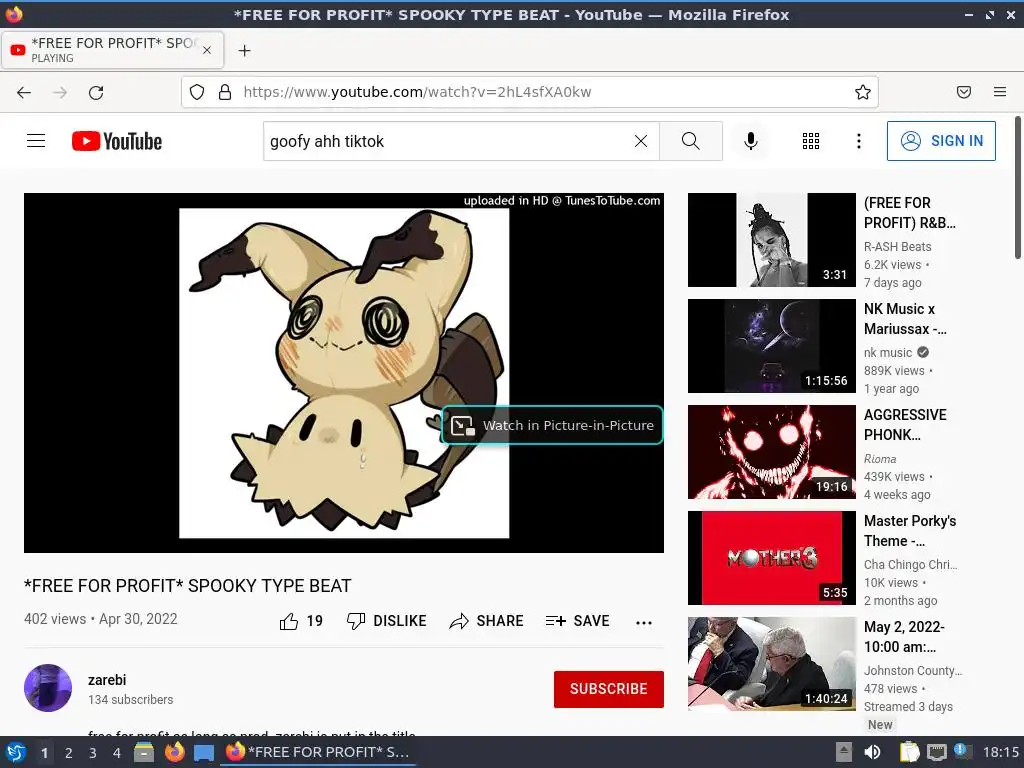Open a new browser tab

pos(244,50)
